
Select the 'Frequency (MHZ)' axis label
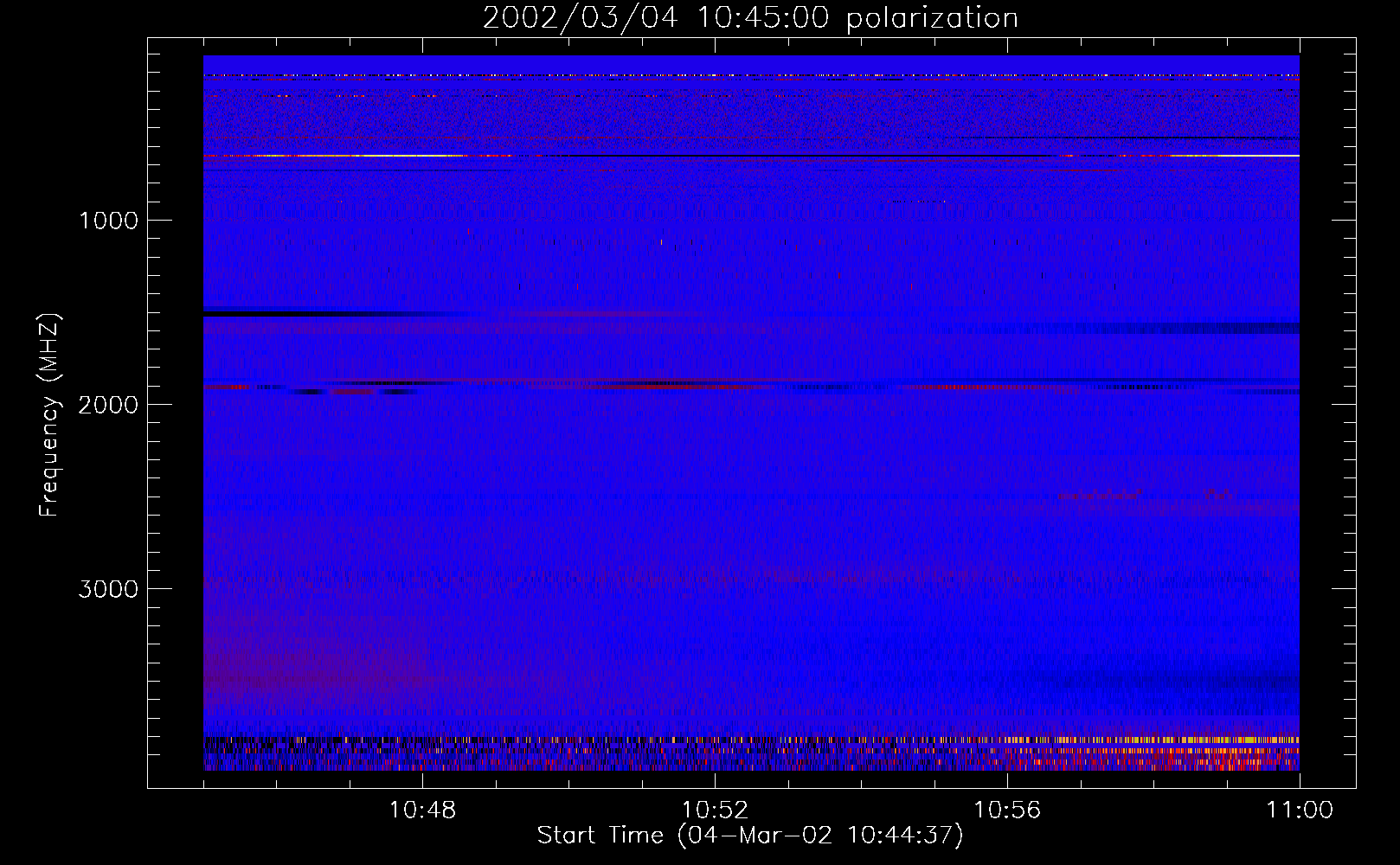tap(50, 415)
